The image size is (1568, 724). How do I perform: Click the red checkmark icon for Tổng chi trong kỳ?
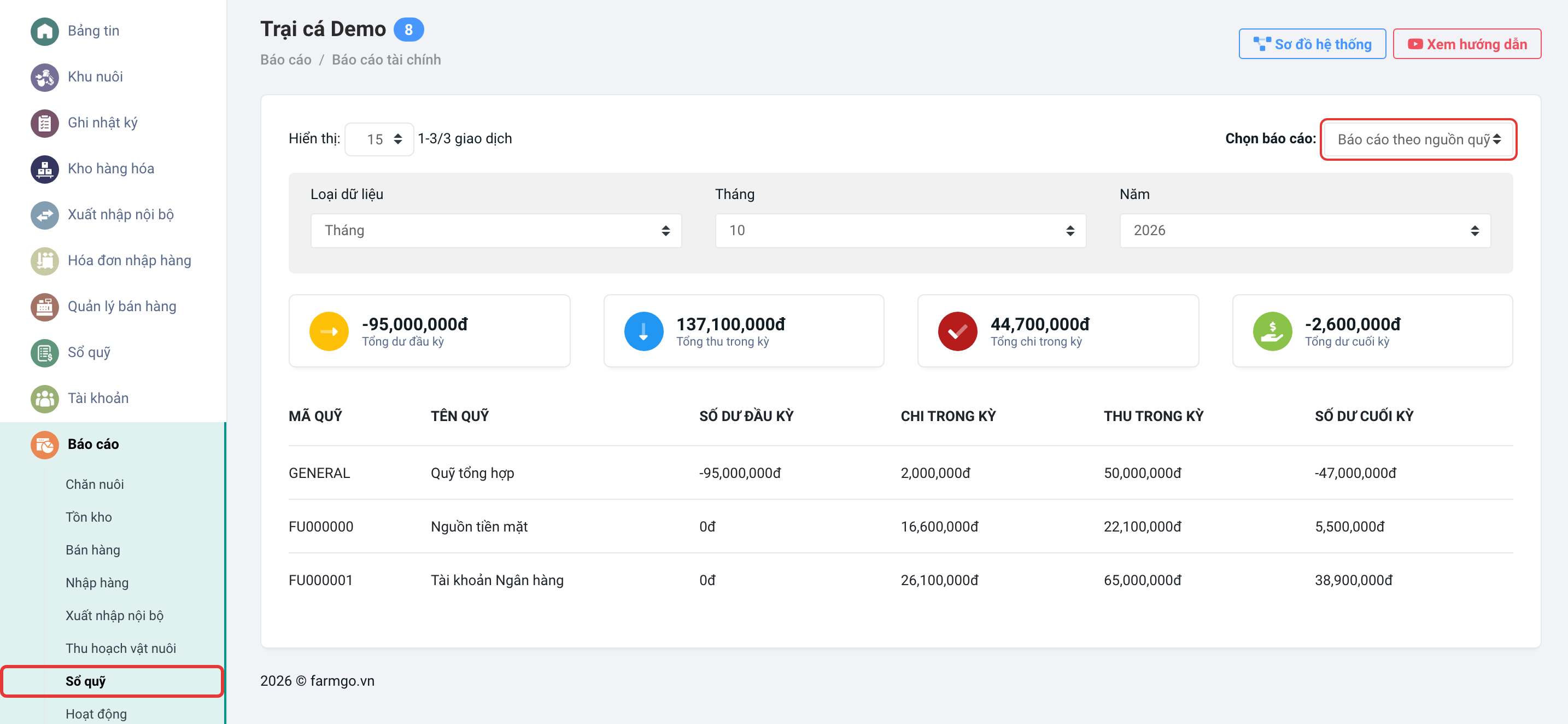pos(957,331)
